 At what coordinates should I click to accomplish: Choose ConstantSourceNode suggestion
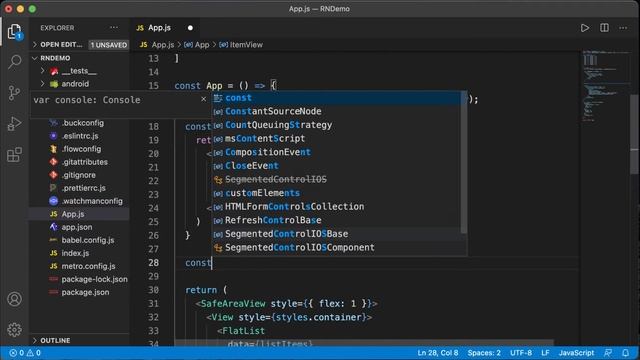tap(337, 111)
